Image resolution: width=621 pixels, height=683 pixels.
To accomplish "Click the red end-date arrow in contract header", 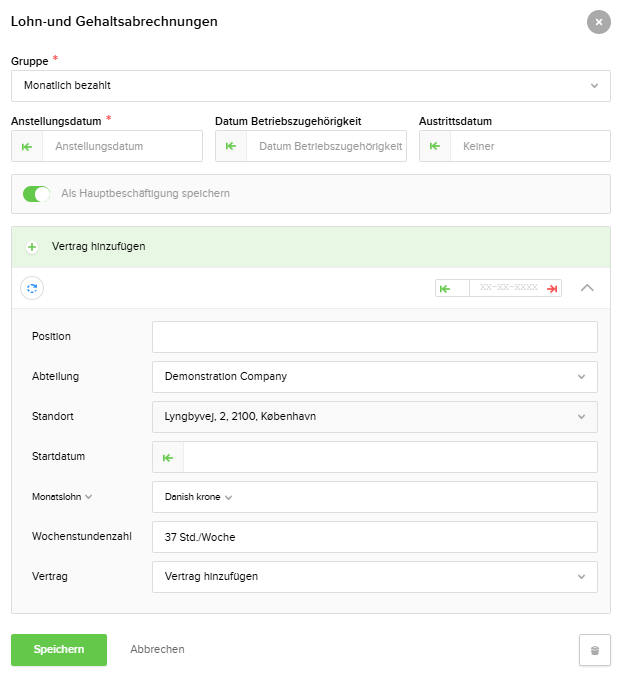I will pos(552,288).
